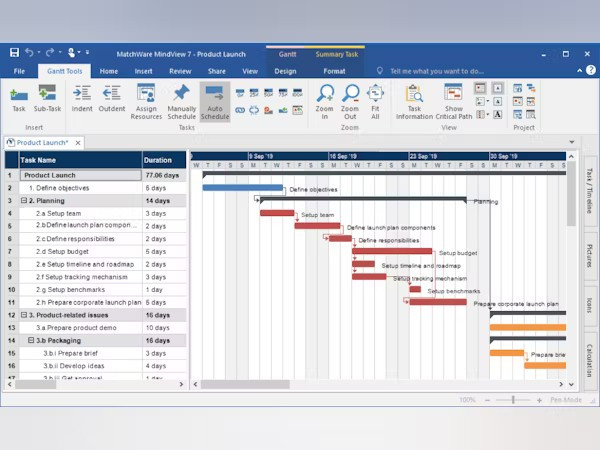This screenshot has height=450, width=600.
Task: Indent the selected task
Action: (x=82, y=99)
